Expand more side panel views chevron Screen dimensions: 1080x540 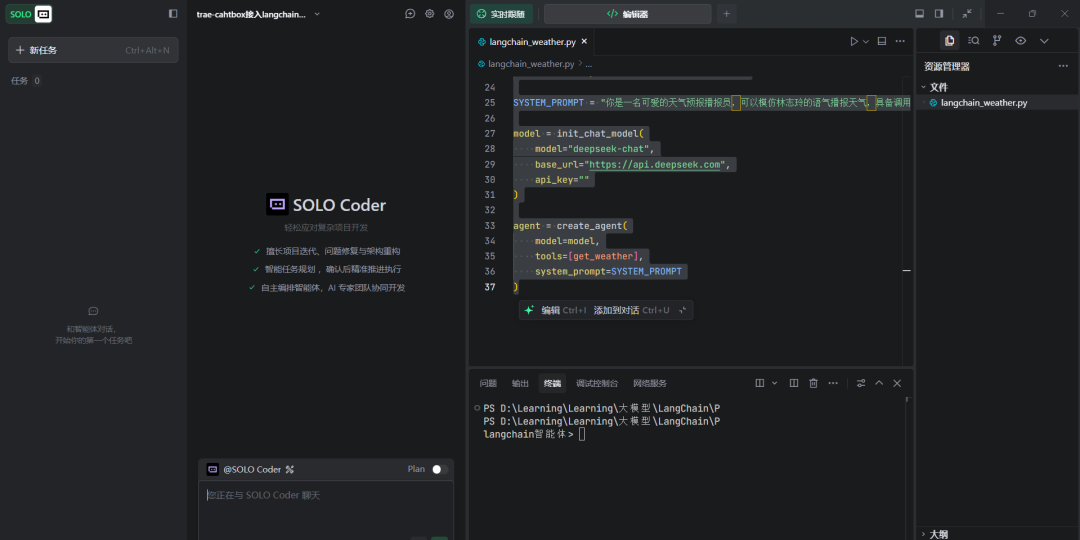click(1044, 41)
